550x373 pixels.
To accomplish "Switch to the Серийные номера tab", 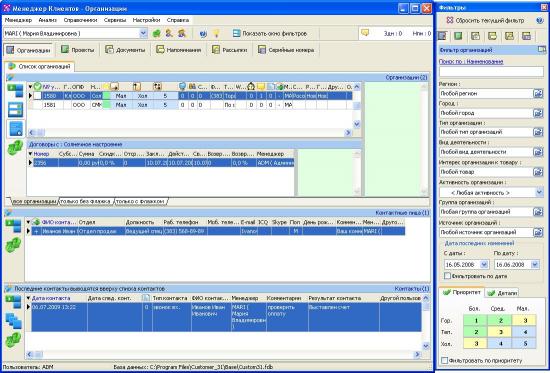I will pos(286,50).
